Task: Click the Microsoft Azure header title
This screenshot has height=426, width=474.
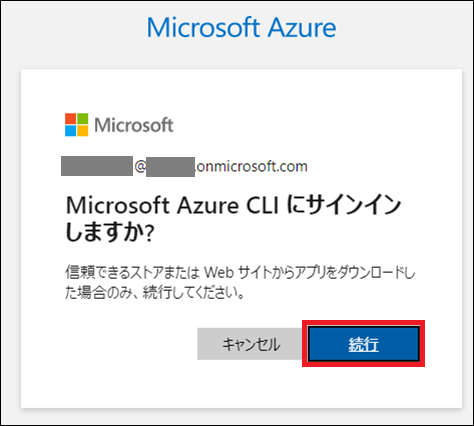Action: click(x=241, y=28)
